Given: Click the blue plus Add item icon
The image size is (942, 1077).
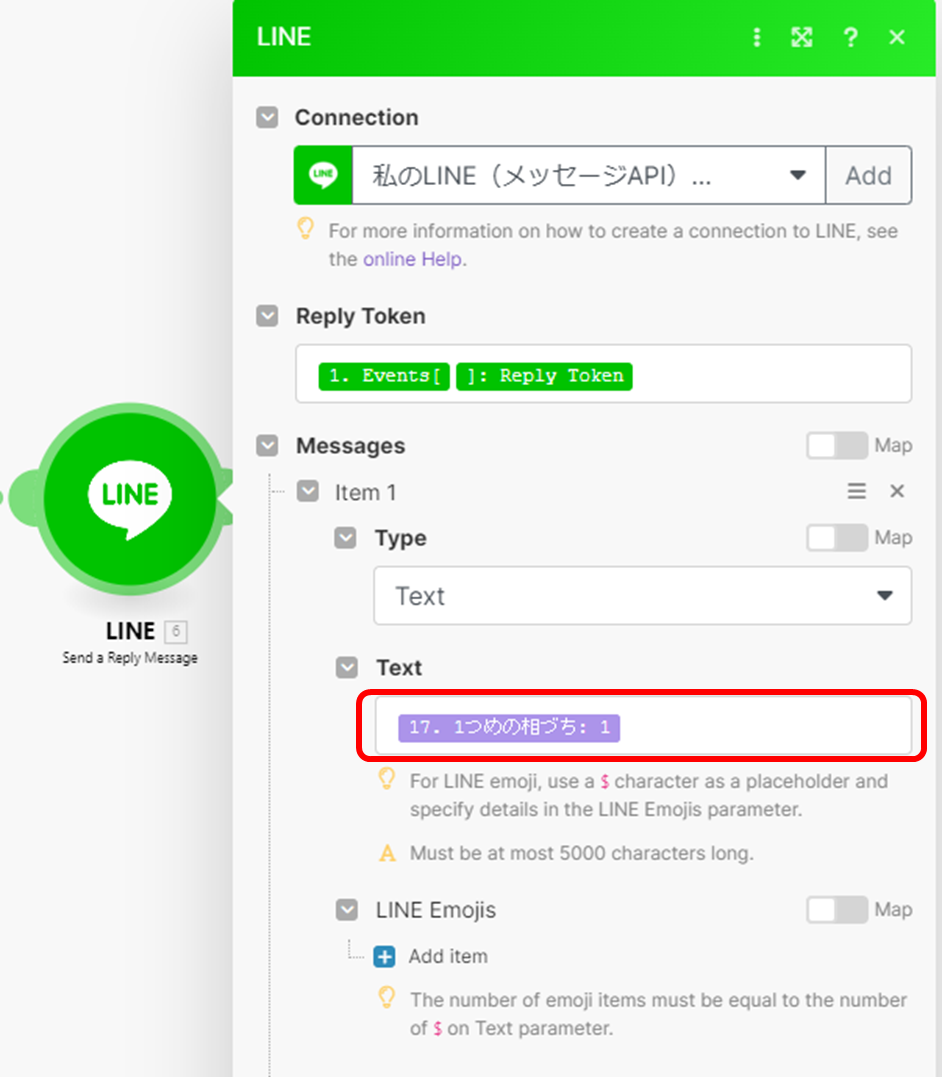Looking at the screenshot, I should (x=385, y=956).
